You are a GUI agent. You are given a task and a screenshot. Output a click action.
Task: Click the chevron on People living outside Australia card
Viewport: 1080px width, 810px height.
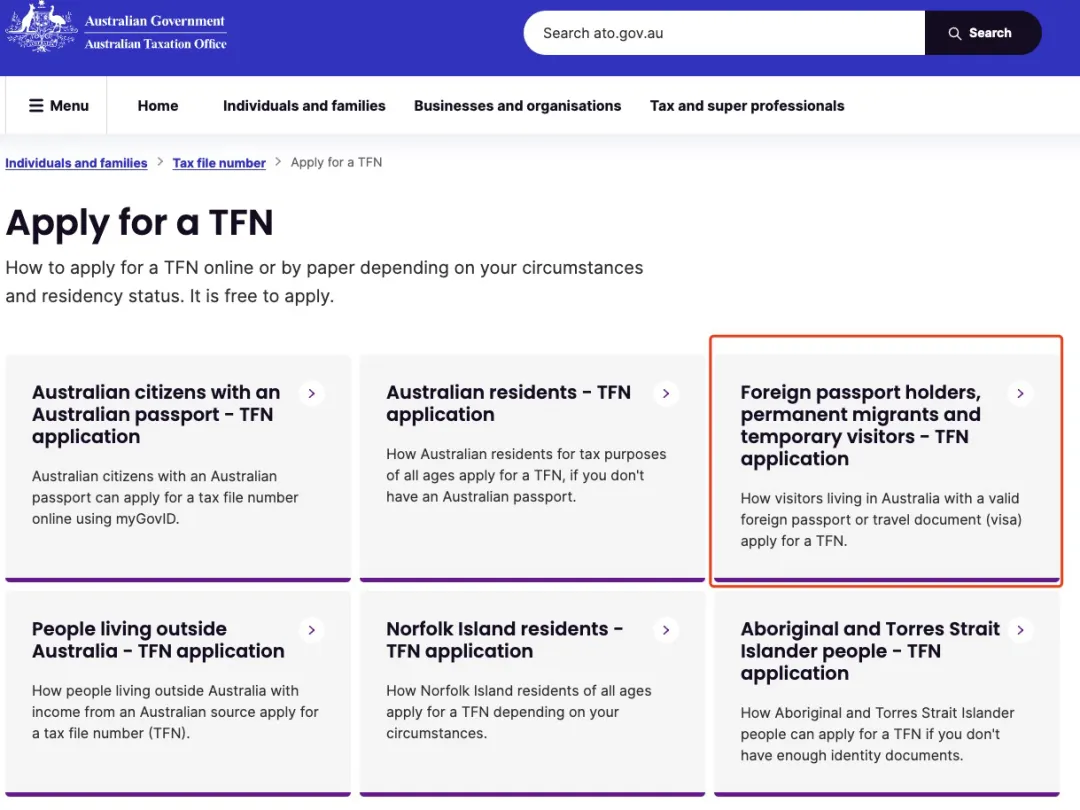(x=312, y=630)
